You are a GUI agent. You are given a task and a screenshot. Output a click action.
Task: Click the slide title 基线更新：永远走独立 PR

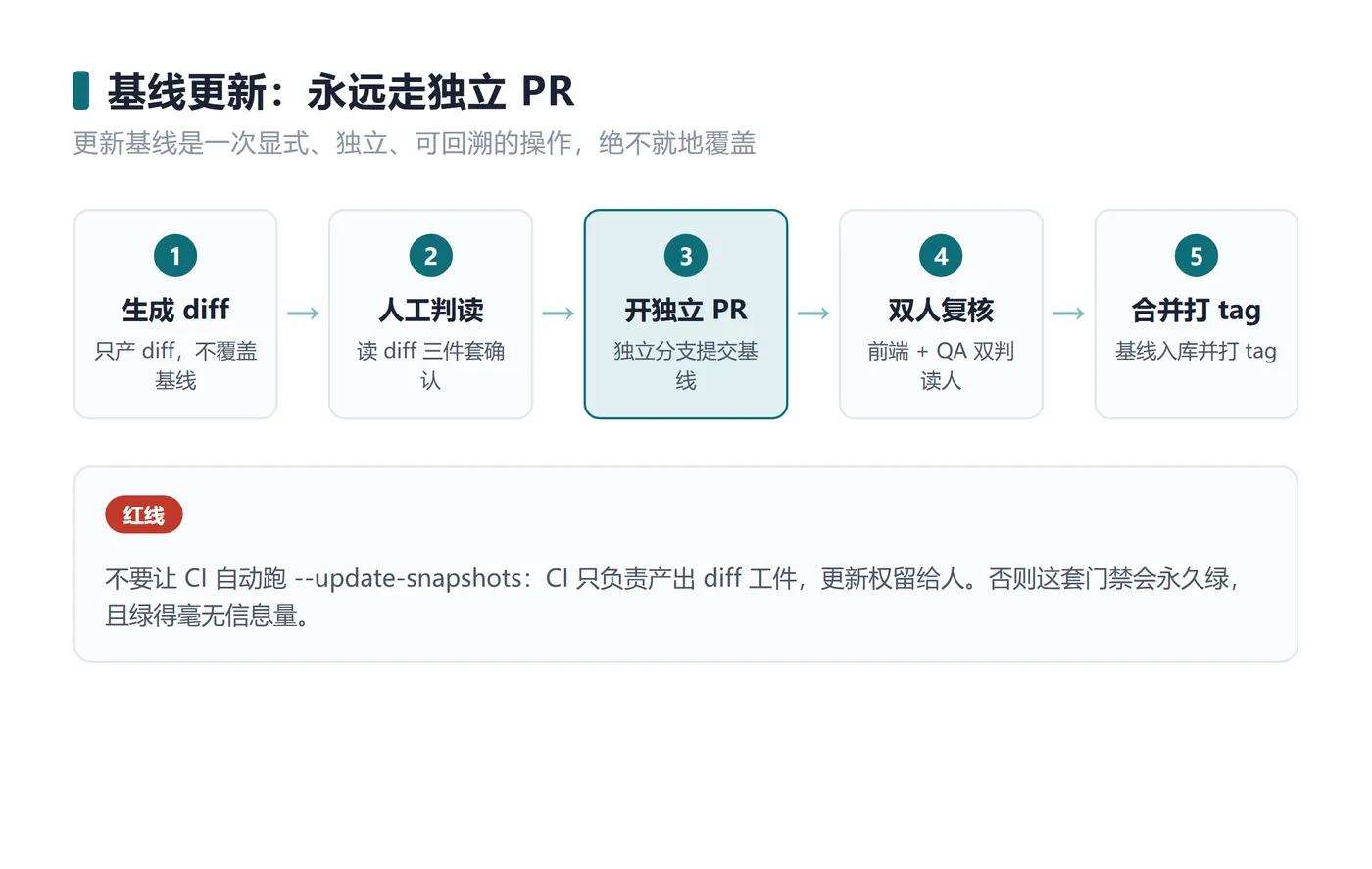tap(340, 92)
